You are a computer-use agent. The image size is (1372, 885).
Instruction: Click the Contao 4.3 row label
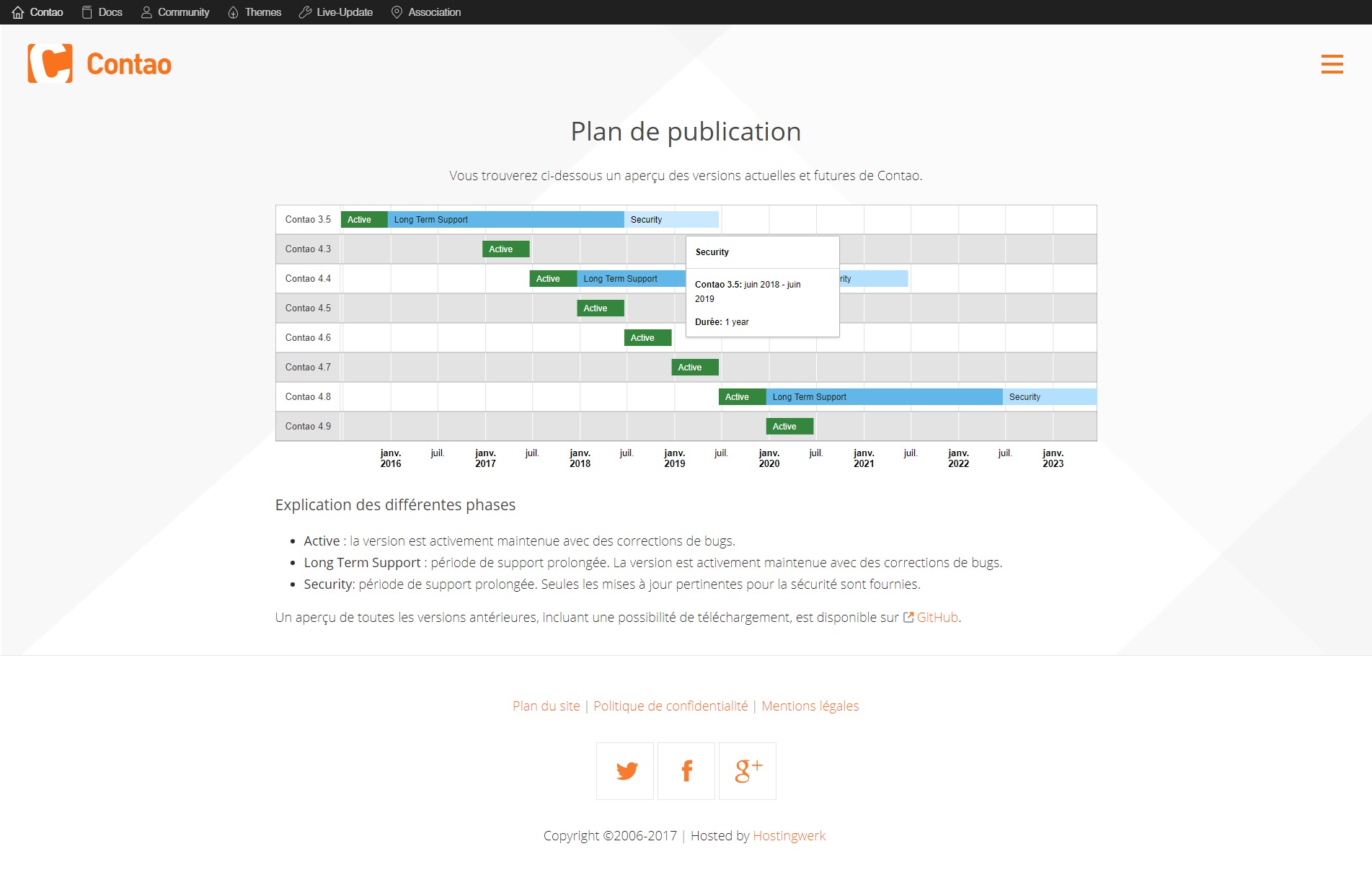308,249
